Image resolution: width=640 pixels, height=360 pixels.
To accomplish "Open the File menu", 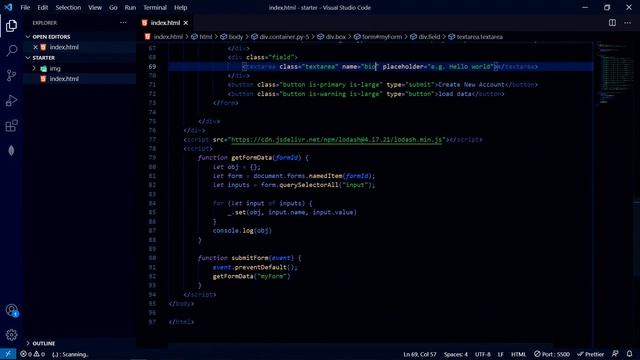I will click(x=25, y=7).
